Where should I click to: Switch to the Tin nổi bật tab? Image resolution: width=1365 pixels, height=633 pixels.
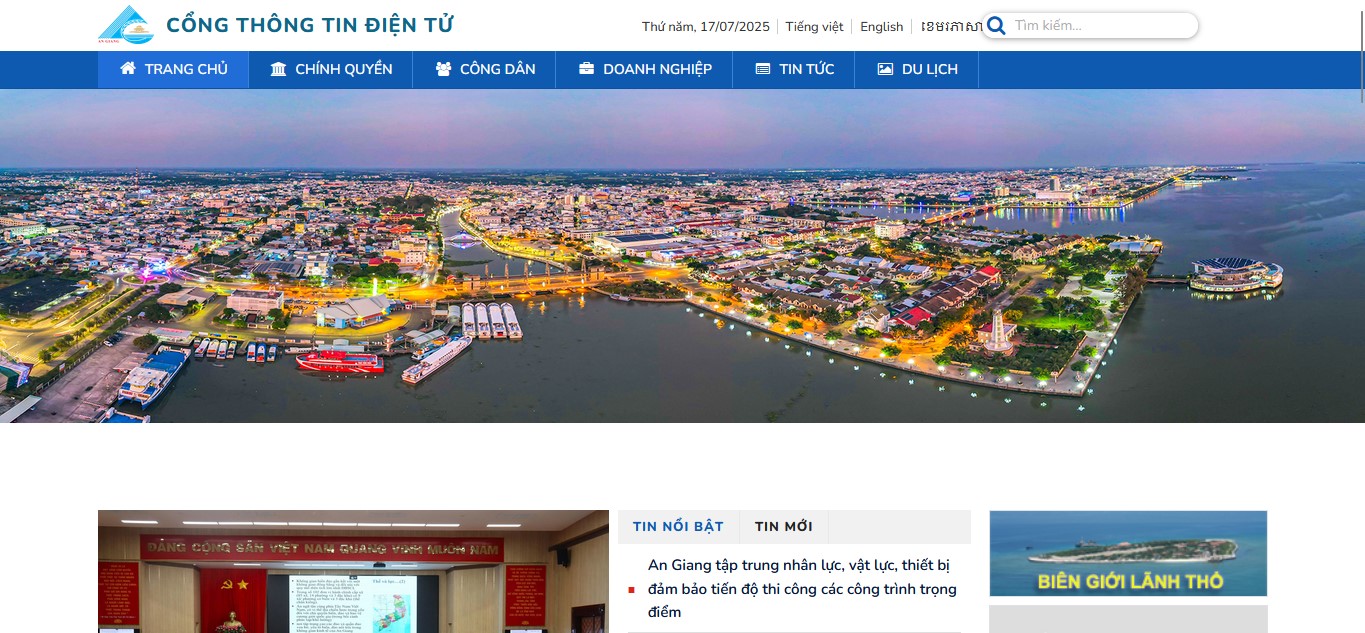coord(678,527)
